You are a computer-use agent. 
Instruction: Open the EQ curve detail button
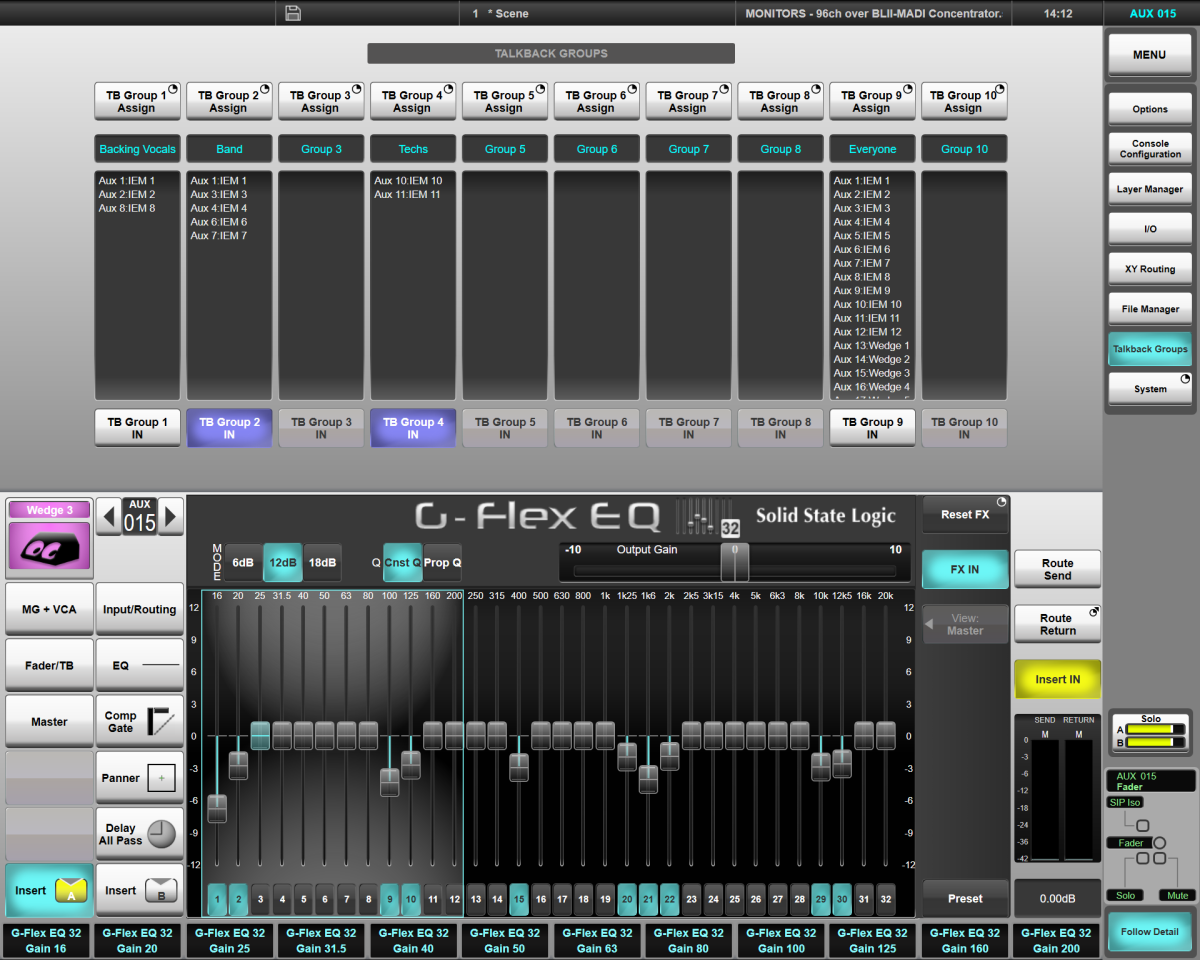140,665
